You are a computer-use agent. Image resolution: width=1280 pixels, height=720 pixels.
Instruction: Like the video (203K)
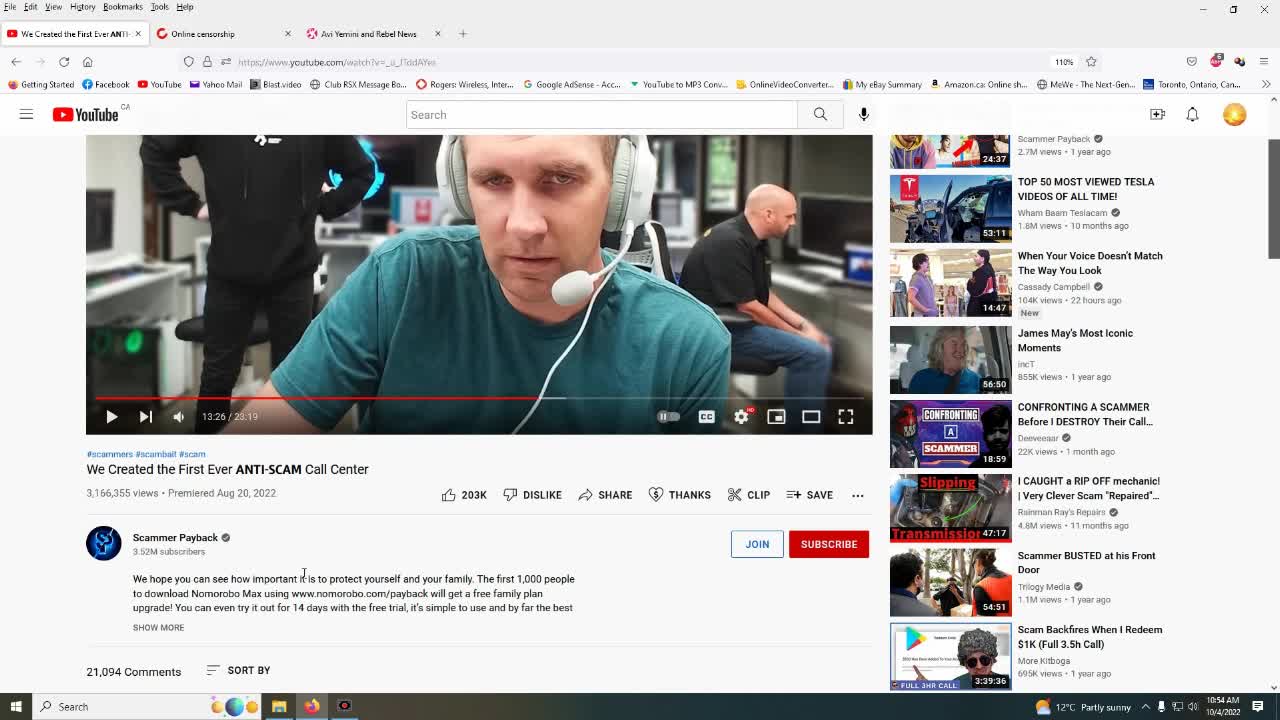[464, 495]
